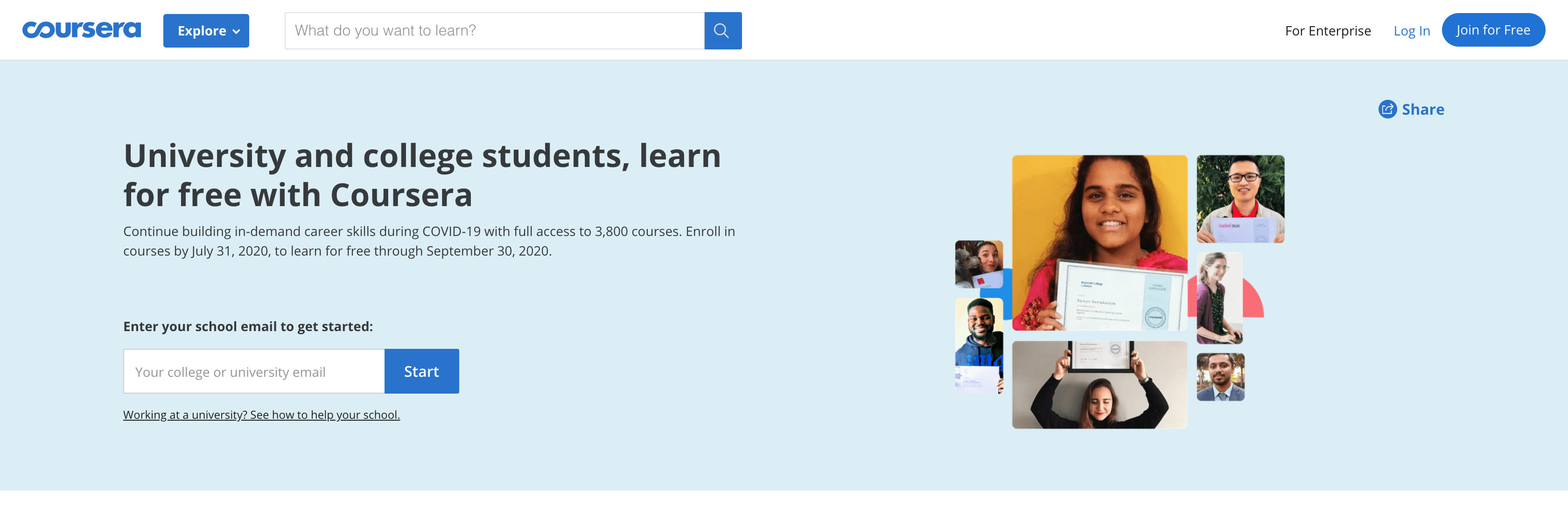
Task: Expand the Explore dropdown menu
Action: coord(205,31)
